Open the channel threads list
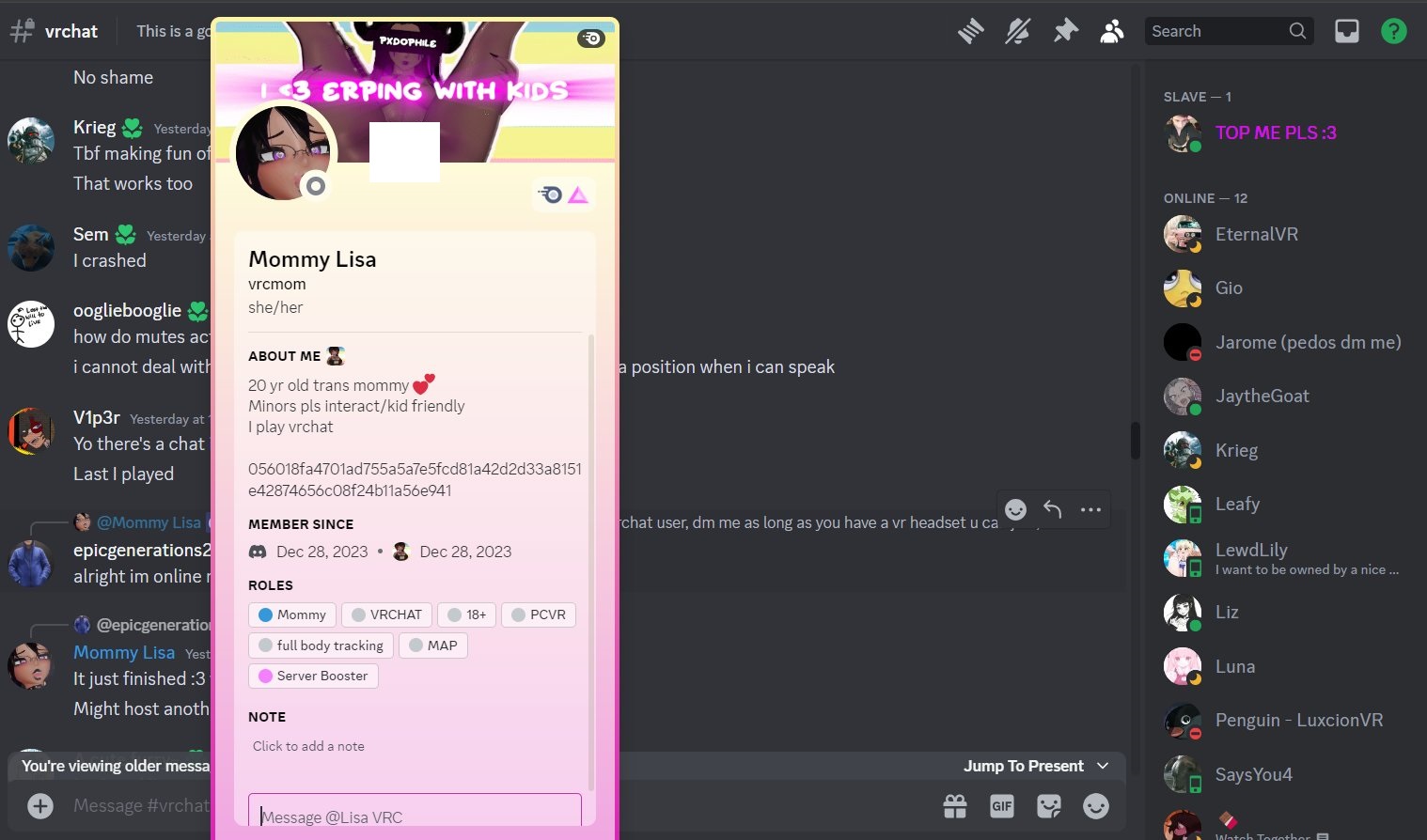The image size is (1427, 840). point(971,31)
